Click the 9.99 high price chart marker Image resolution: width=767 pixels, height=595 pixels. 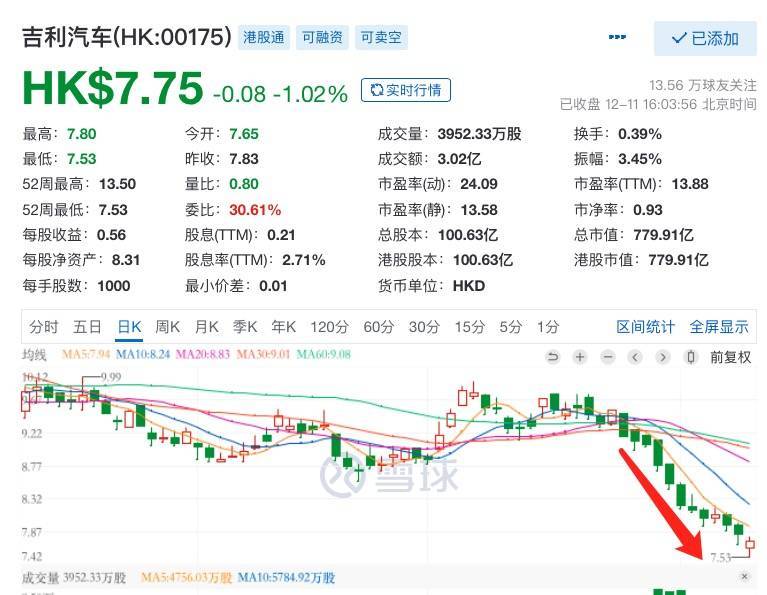tap(111, 377)
